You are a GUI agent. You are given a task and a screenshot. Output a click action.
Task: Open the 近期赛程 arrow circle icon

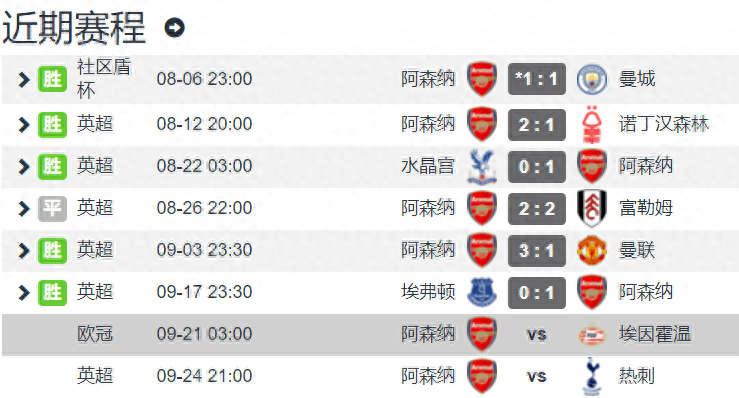174,27
